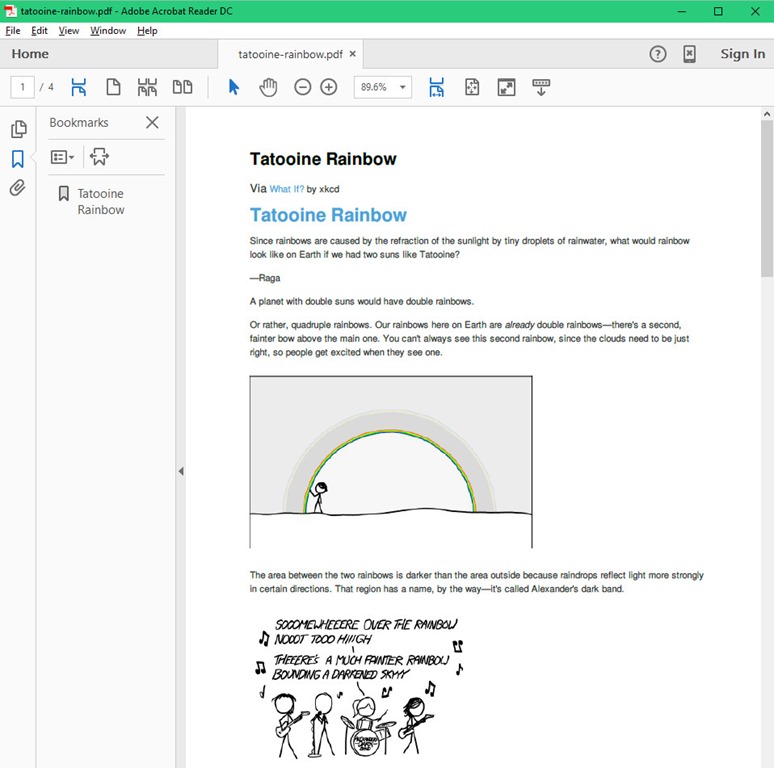Image resolution: width=774 pixels, height=768 pixels.
Task: Go to the Tatooine Rainbow bookmark
Action: pos(101,201)
